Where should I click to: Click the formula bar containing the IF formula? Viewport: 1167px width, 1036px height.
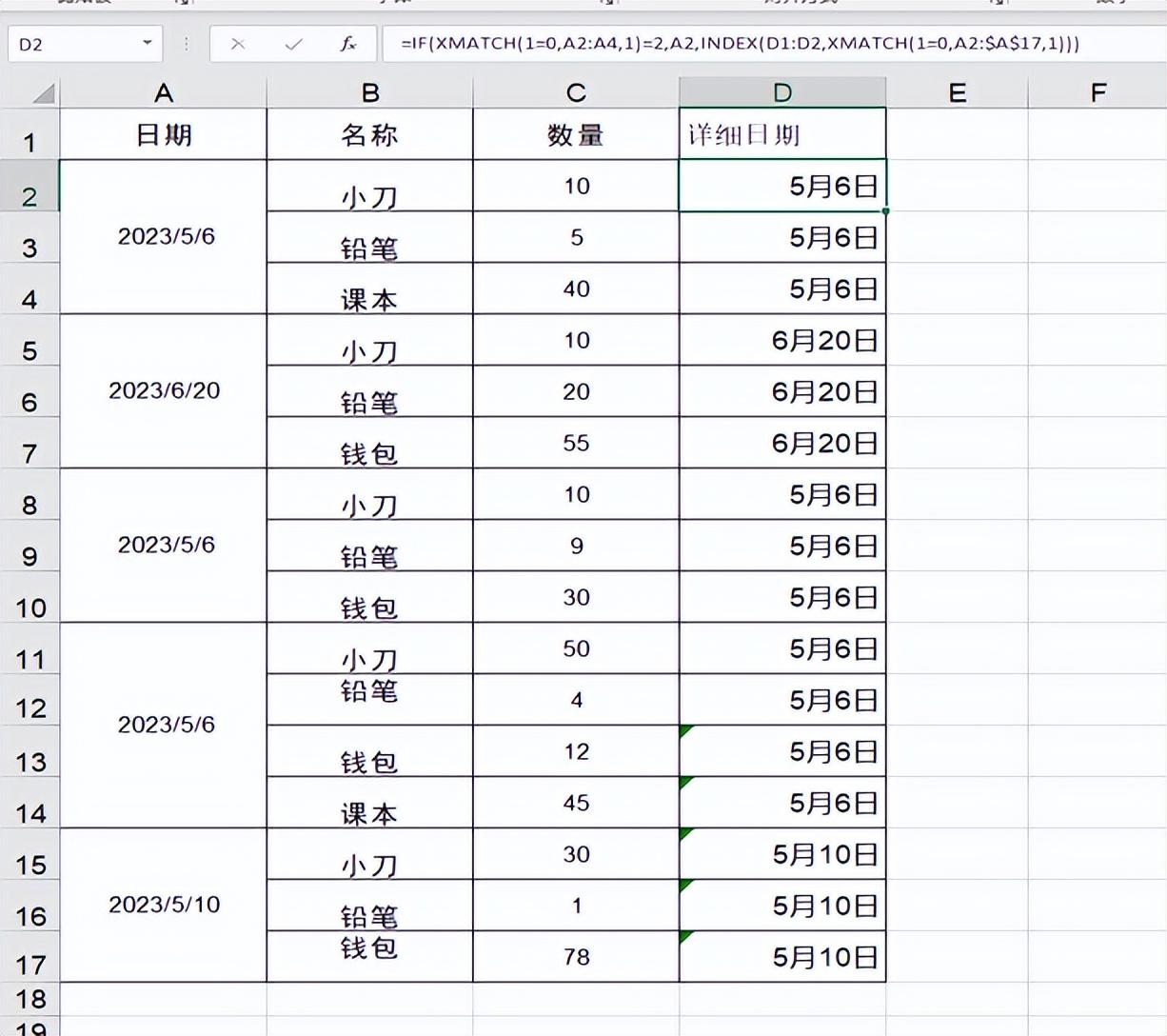click(773, 44)
